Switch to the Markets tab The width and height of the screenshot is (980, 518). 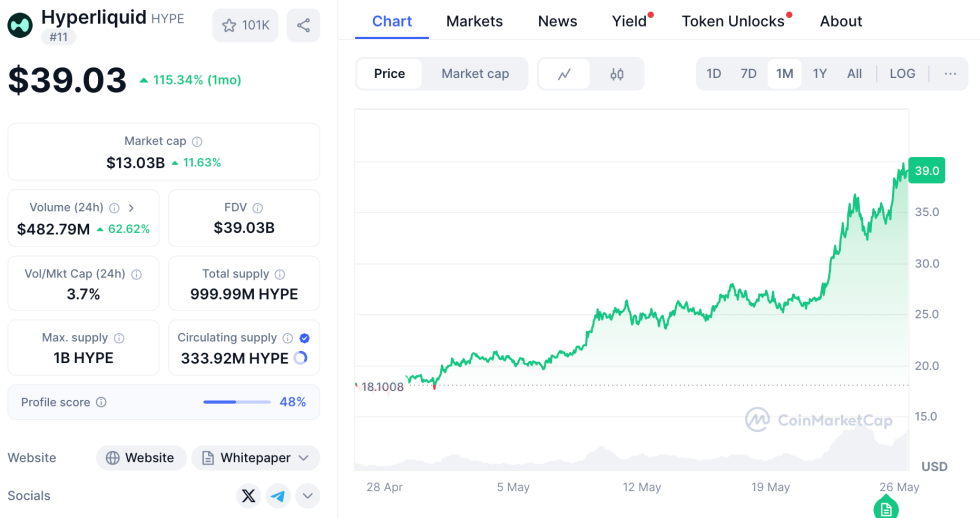474,21
